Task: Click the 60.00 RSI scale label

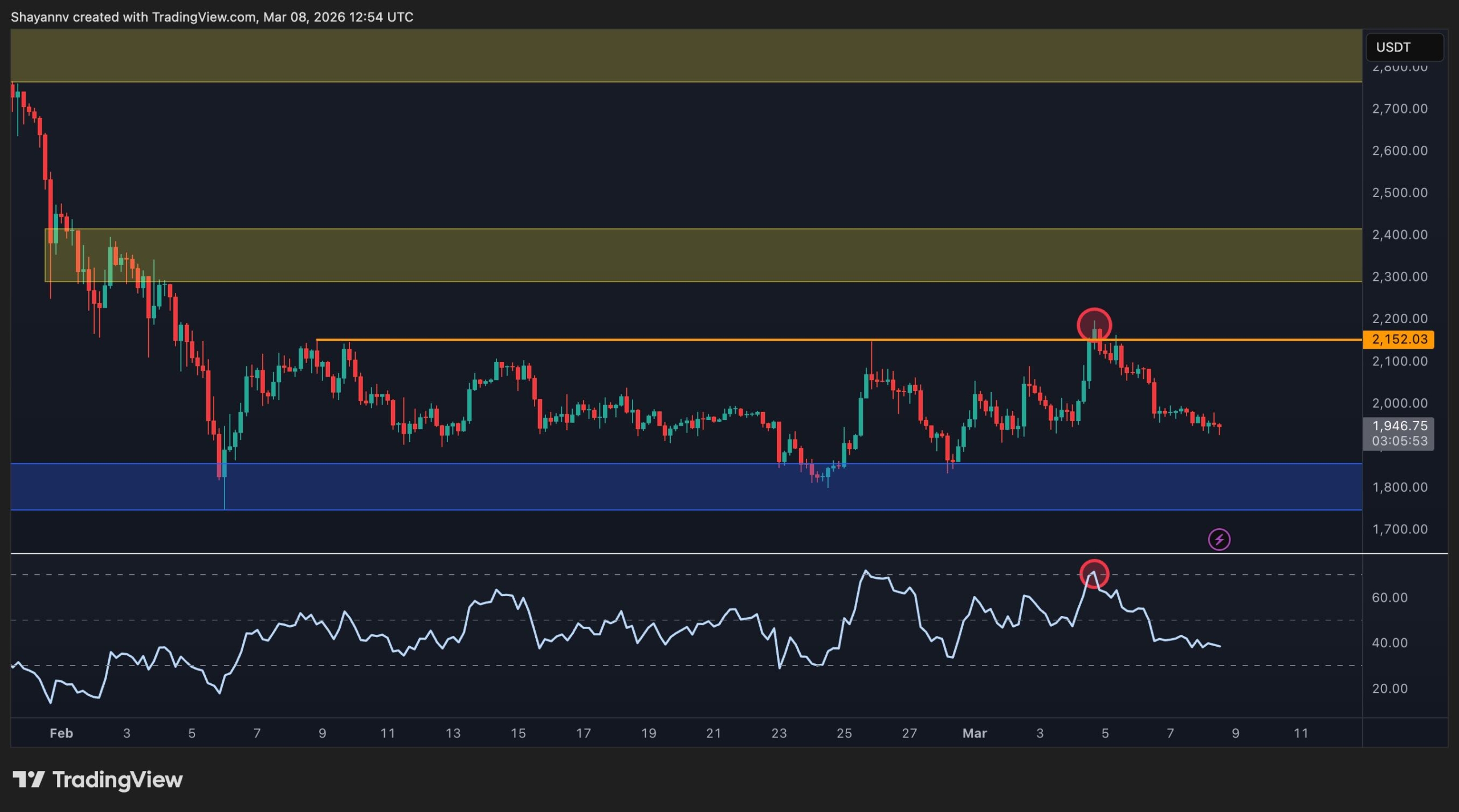Action: pyautogui.click(x=1389, y=597)
